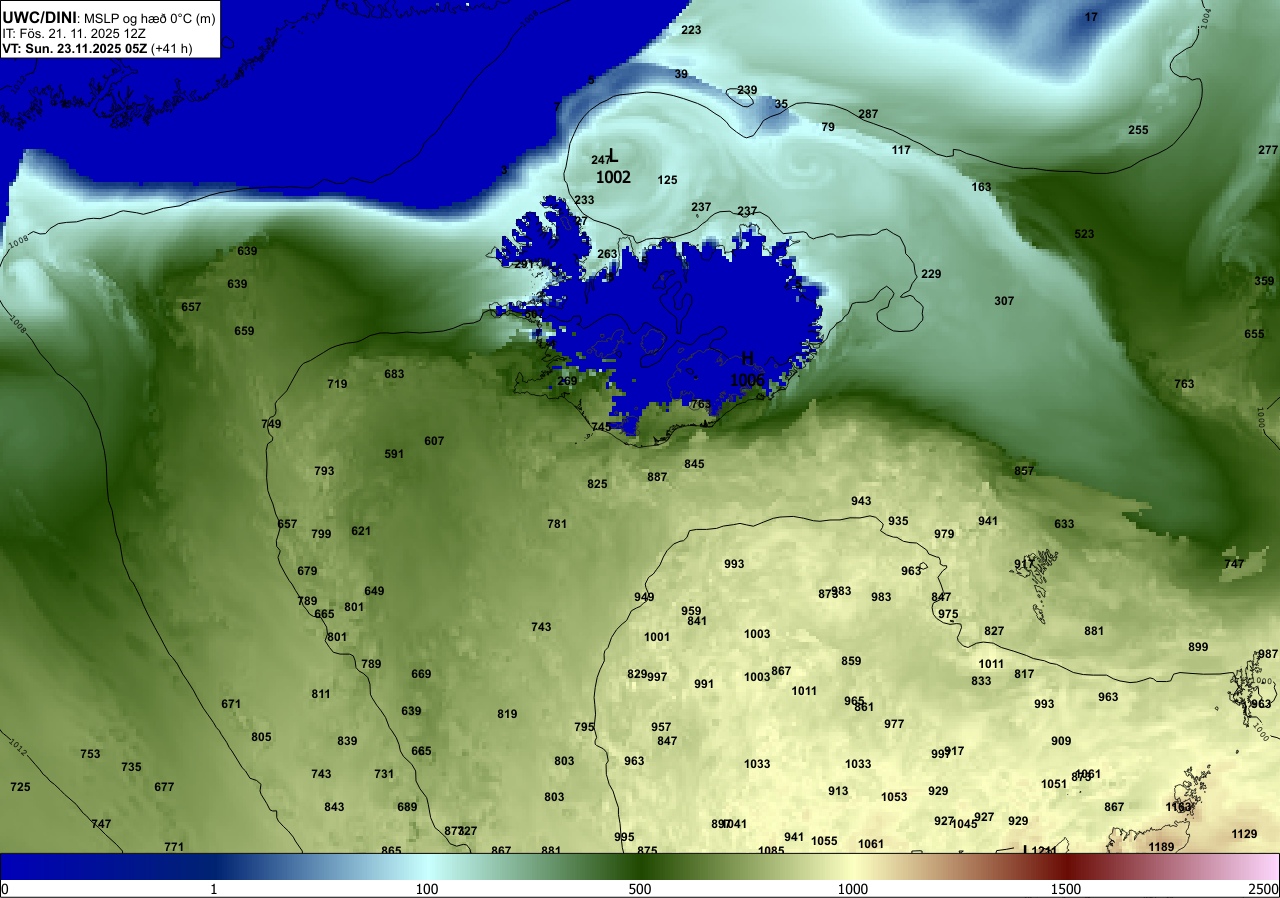Click the 2500 label on the color scale
The width and height of the screenshot is (1280, 898).
coord(1264,888)
